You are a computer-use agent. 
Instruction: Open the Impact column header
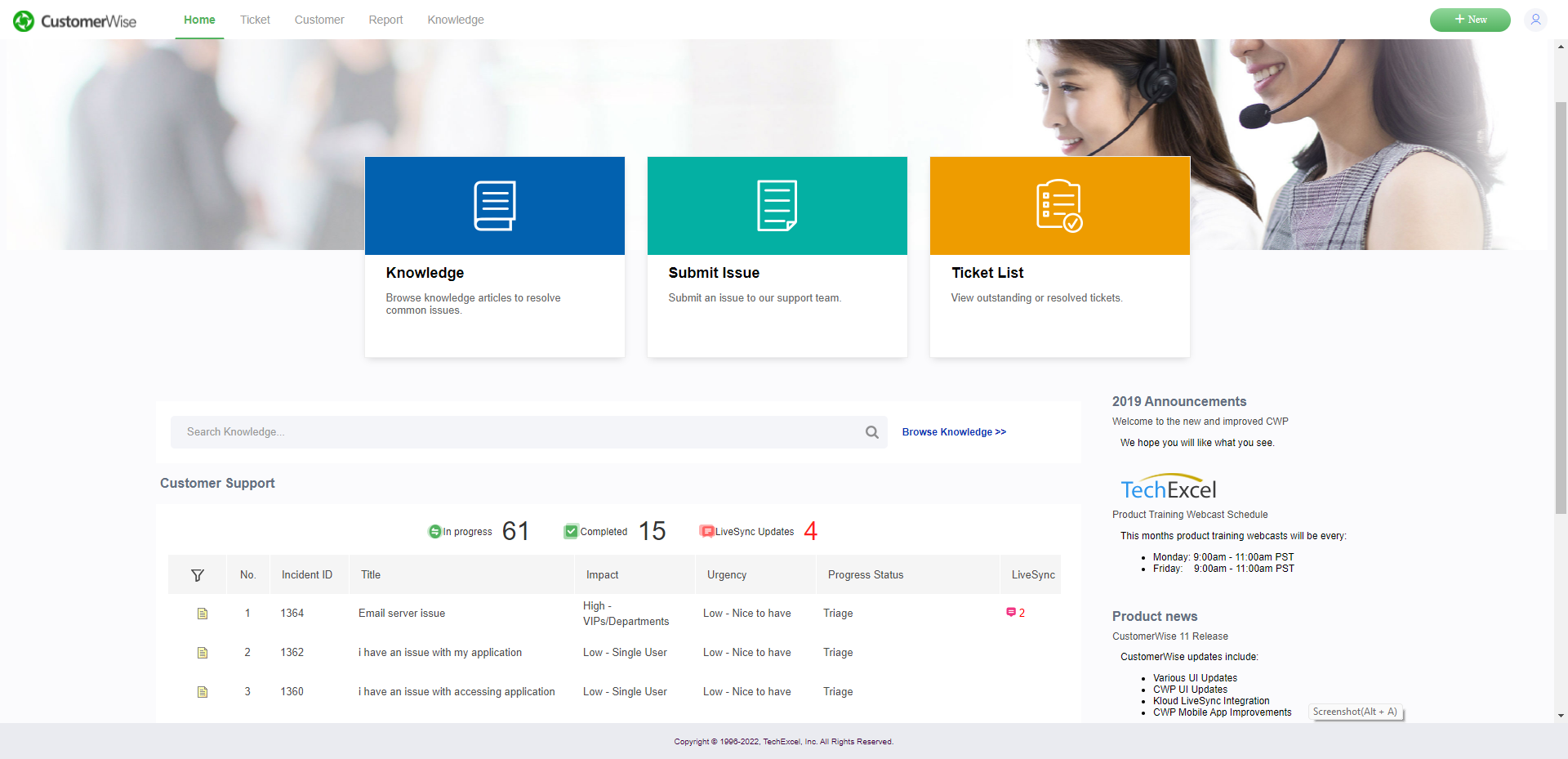point(602,574)
